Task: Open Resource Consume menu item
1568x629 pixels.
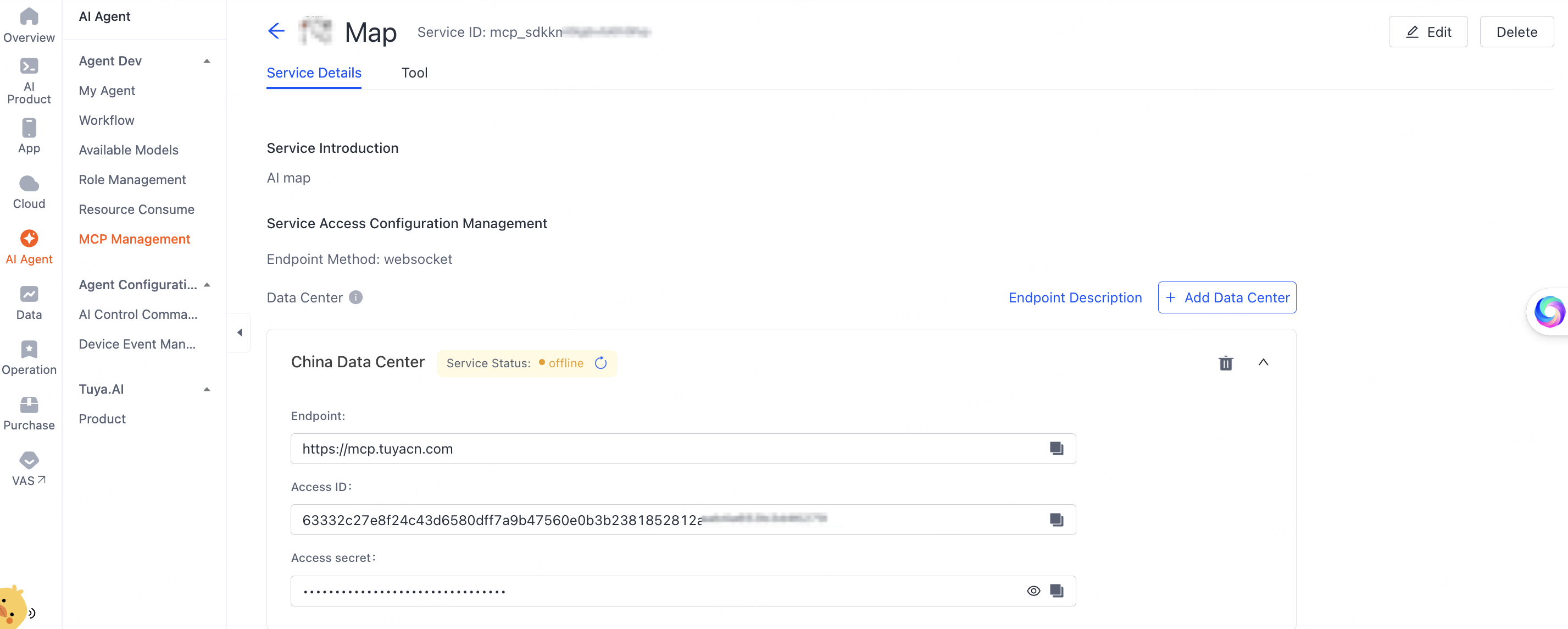Action: coord(136,209)
